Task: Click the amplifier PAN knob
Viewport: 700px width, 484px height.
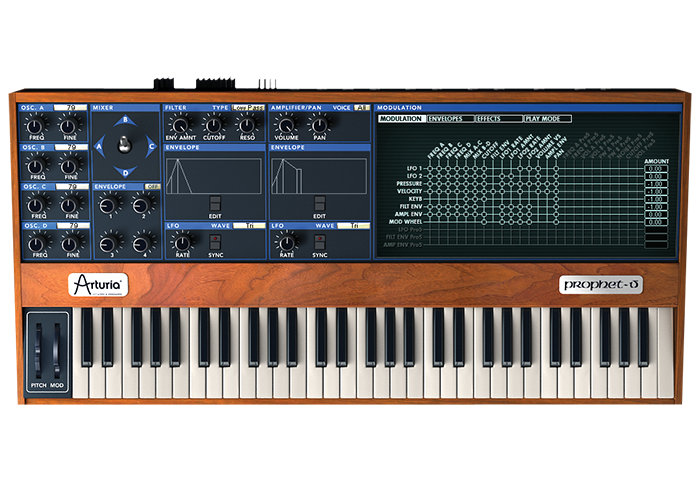Action: point(318,125)
